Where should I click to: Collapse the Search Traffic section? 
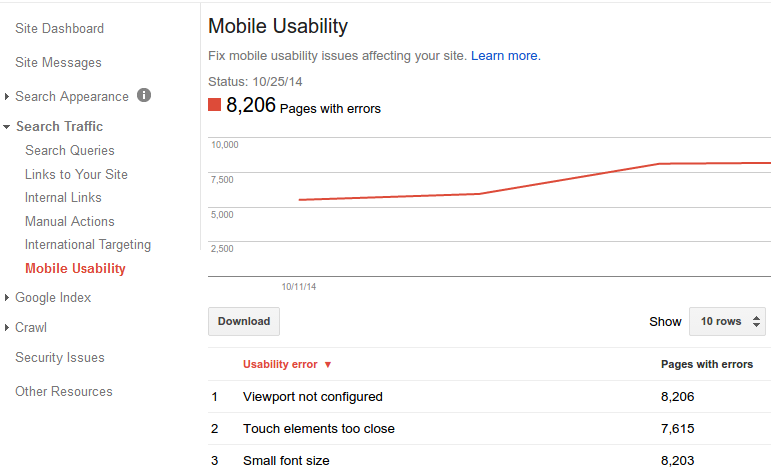click(x=6, y=127)
